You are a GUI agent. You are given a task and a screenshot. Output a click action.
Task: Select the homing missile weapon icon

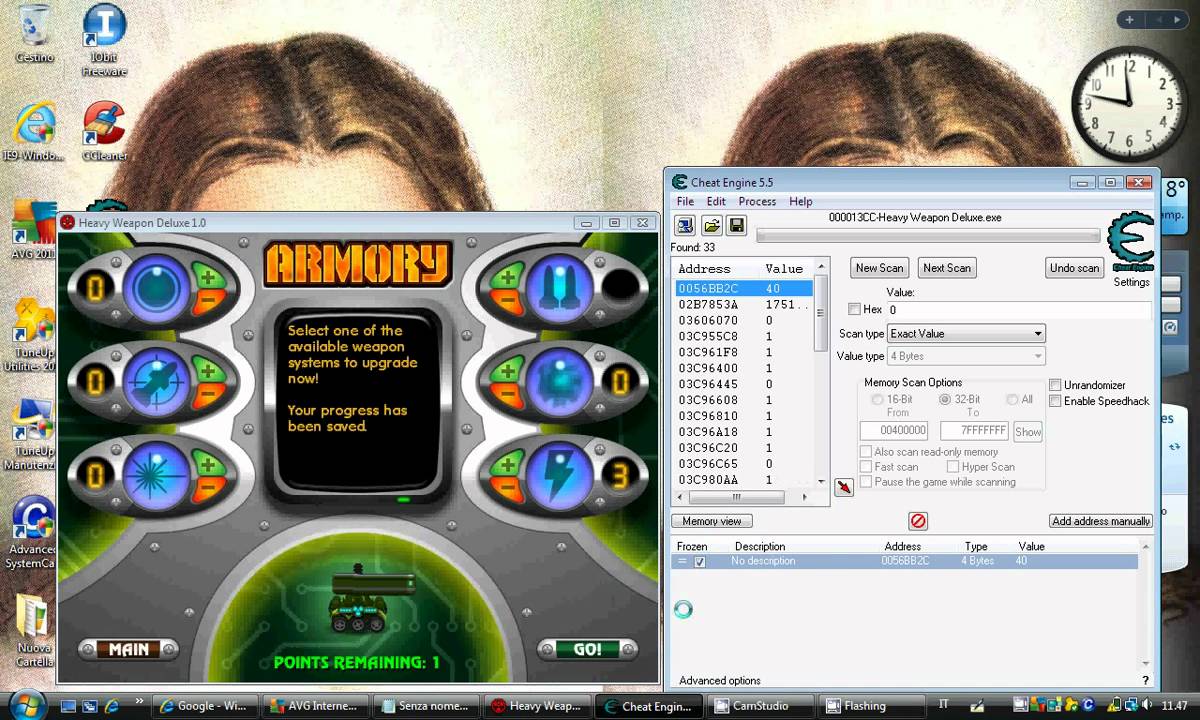157,382
